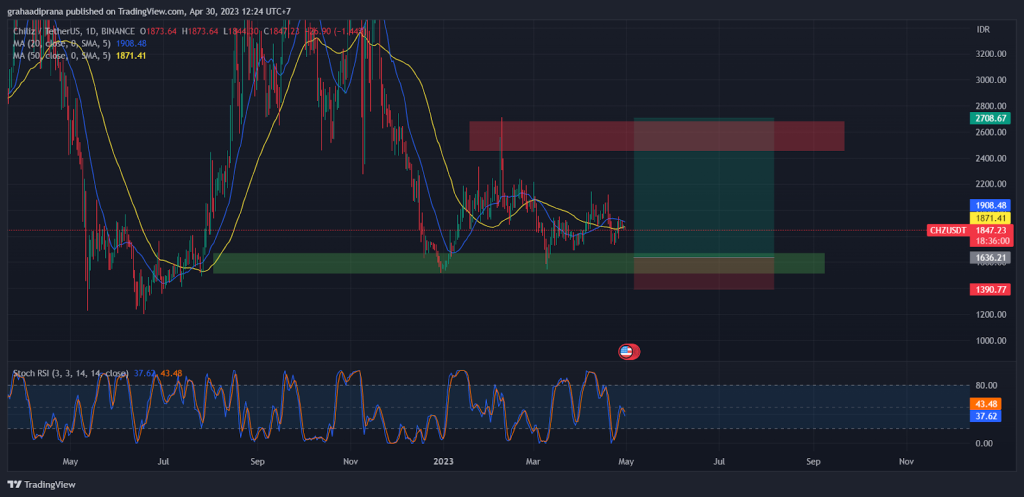Click the Stoch RSI (3, 3, 14, 14, close) legend
This screenshot has width=1024, height=497.
71,373
